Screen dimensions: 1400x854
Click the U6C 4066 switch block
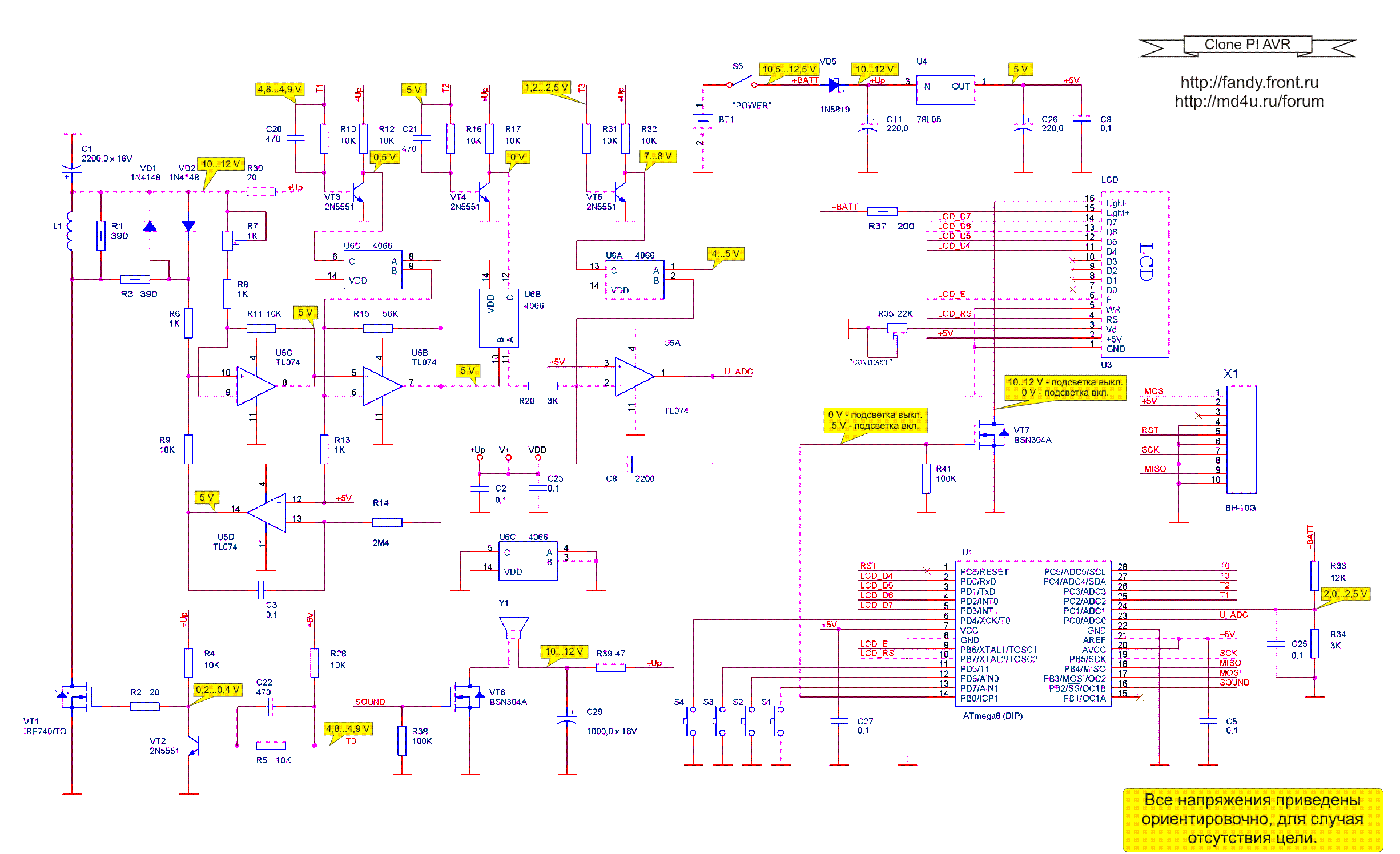(528, 561)
